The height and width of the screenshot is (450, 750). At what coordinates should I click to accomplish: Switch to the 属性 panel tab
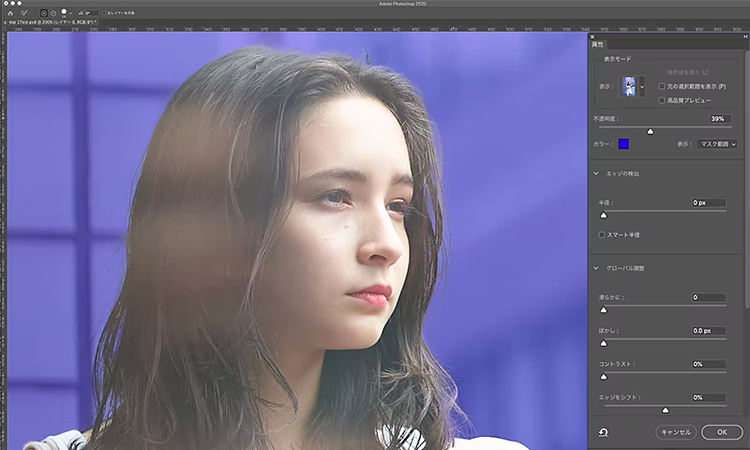click(598, 44)
